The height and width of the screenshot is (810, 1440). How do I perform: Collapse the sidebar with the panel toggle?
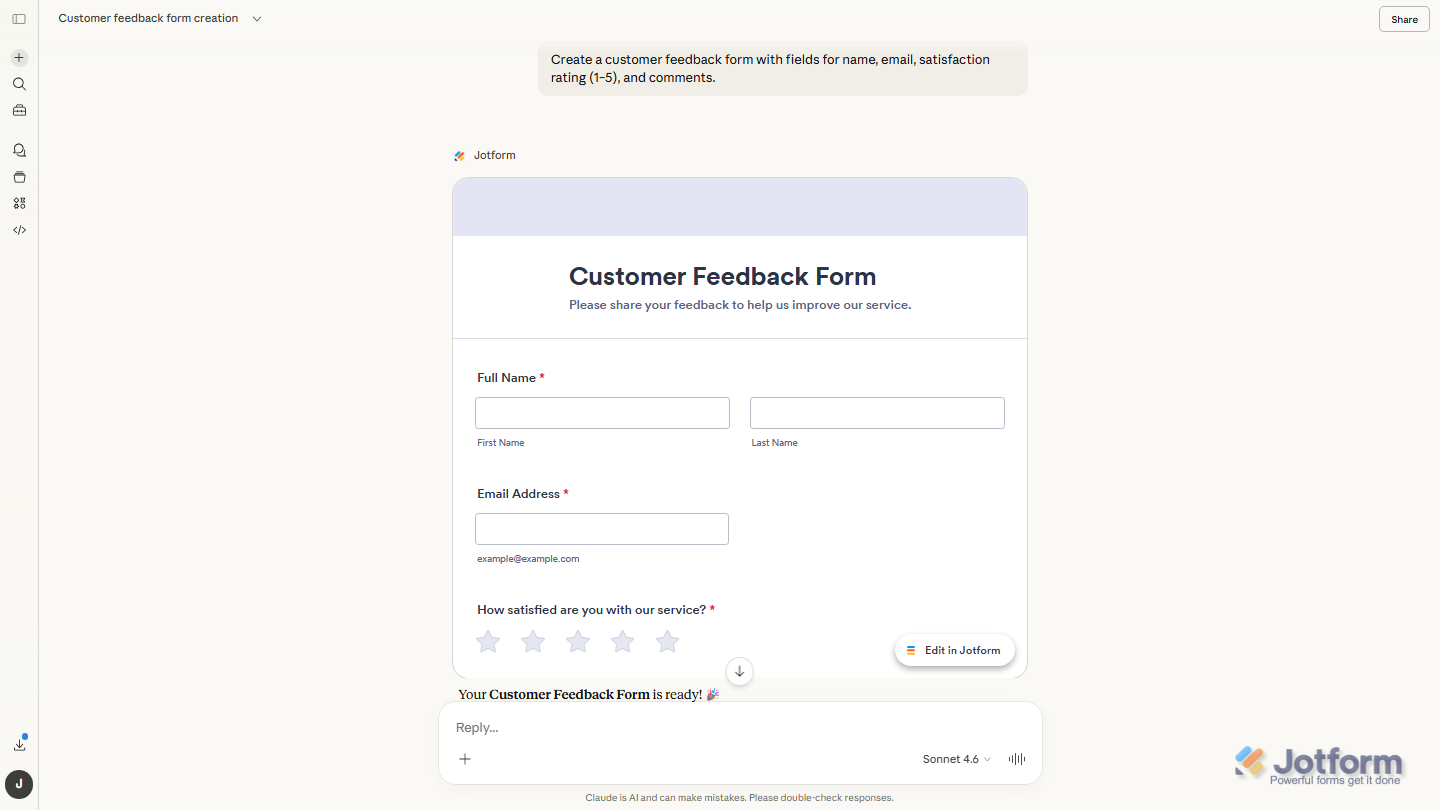[19, 18]
